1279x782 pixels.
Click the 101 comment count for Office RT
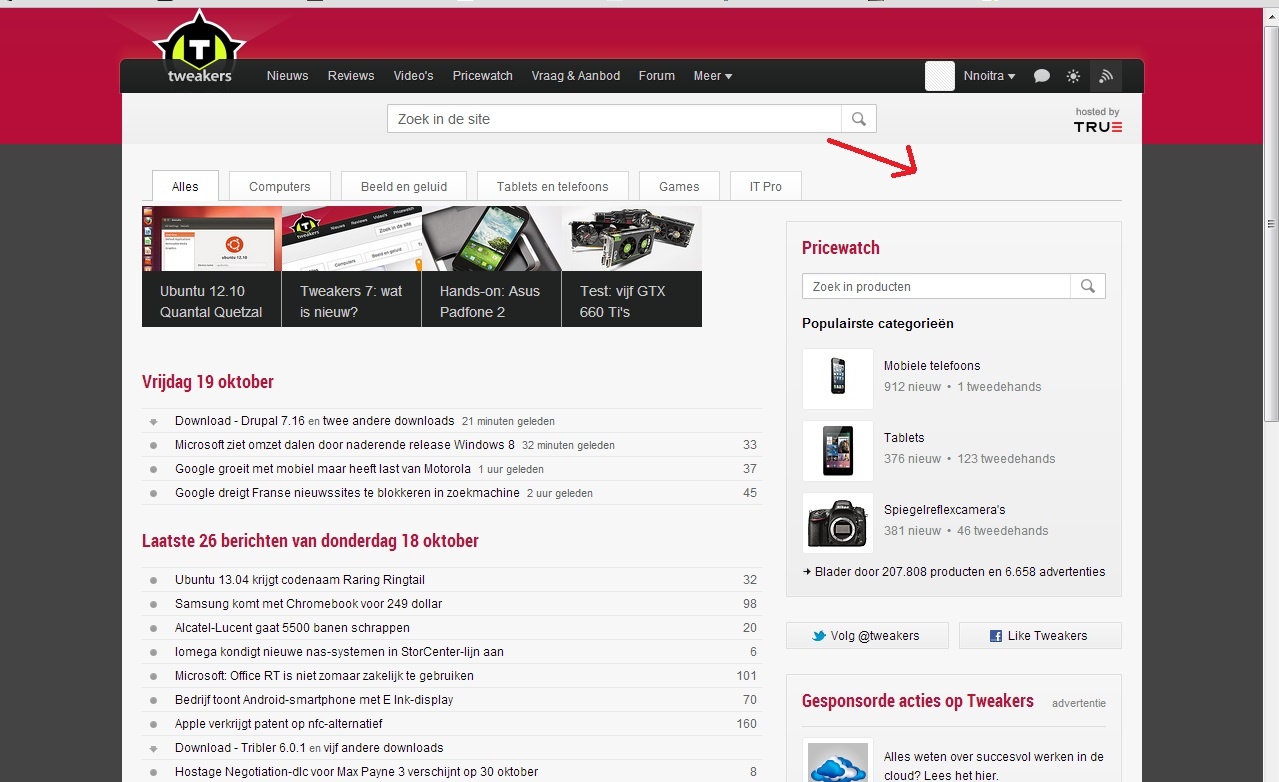tap(746, 676)
